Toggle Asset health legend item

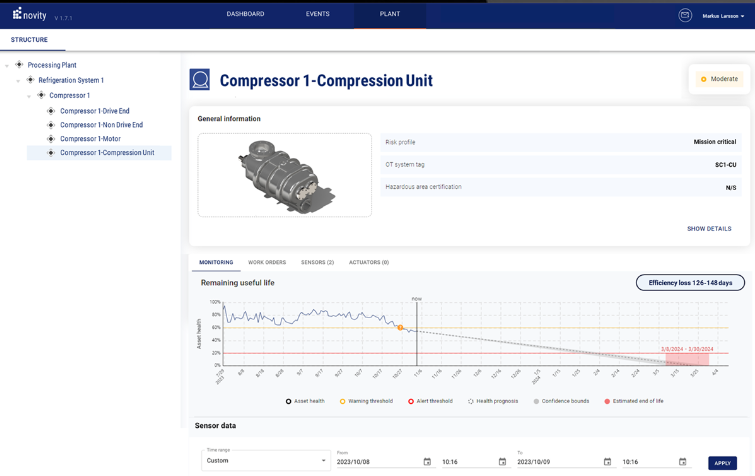(305, 401)
